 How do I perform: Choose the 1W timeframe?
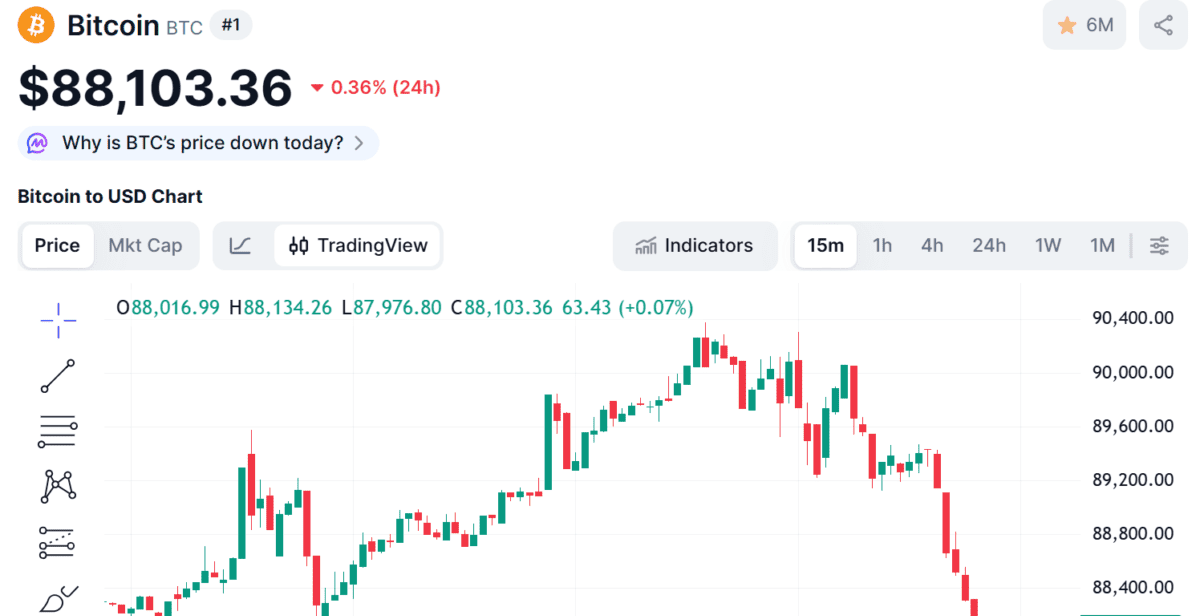point(1048,246)
